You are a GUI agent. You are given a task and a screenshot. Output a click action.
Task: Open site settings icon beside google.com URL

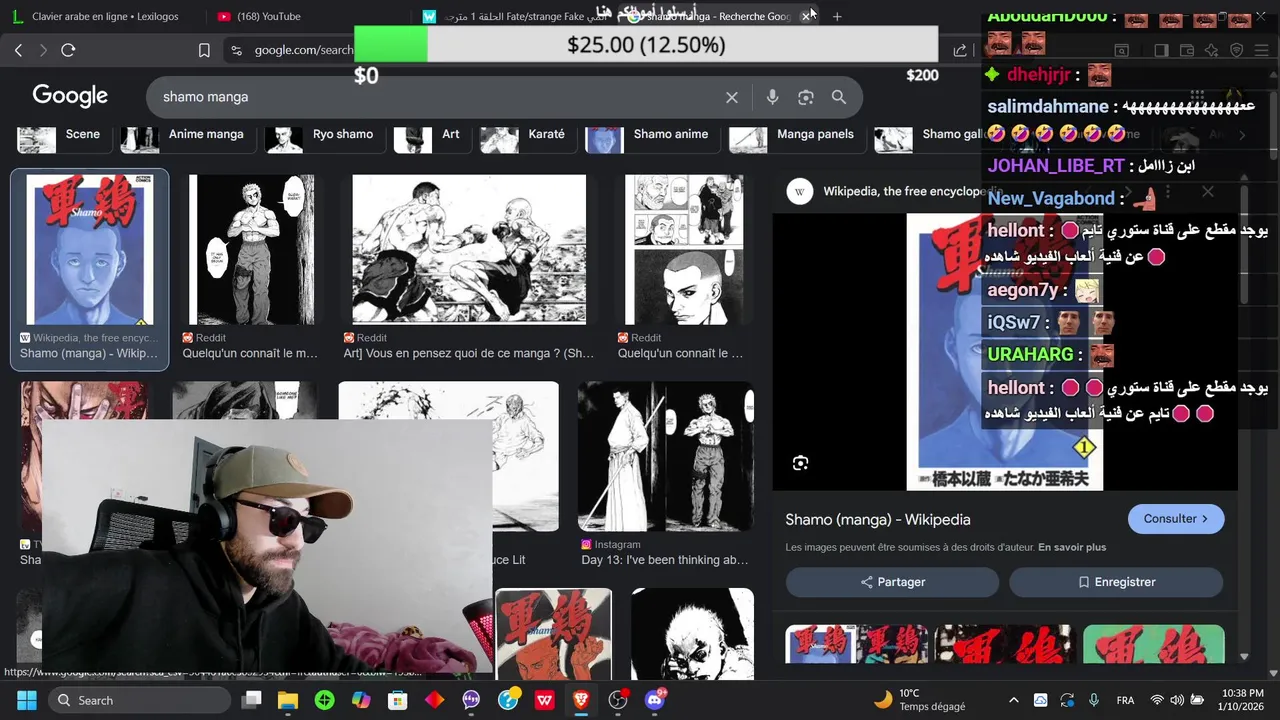[236, 50]
